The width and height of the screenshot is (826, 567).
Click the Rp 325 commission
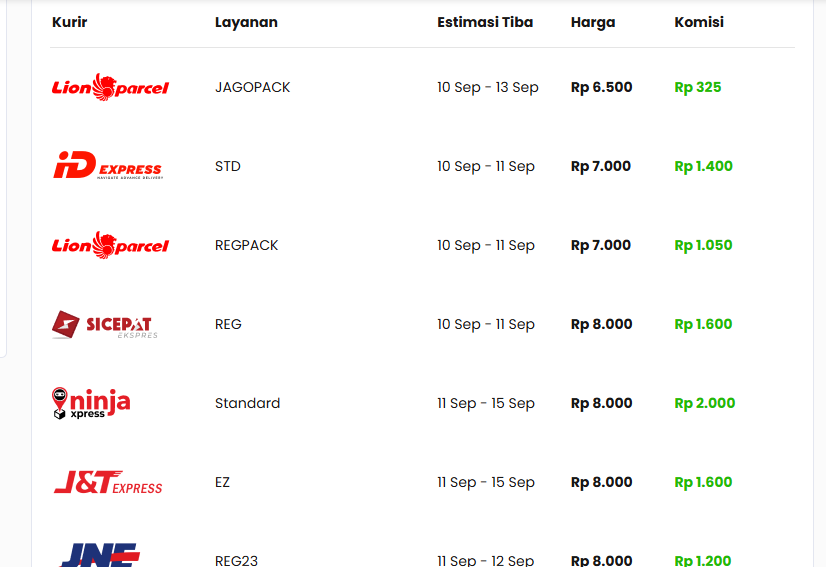tap(698, 87)
